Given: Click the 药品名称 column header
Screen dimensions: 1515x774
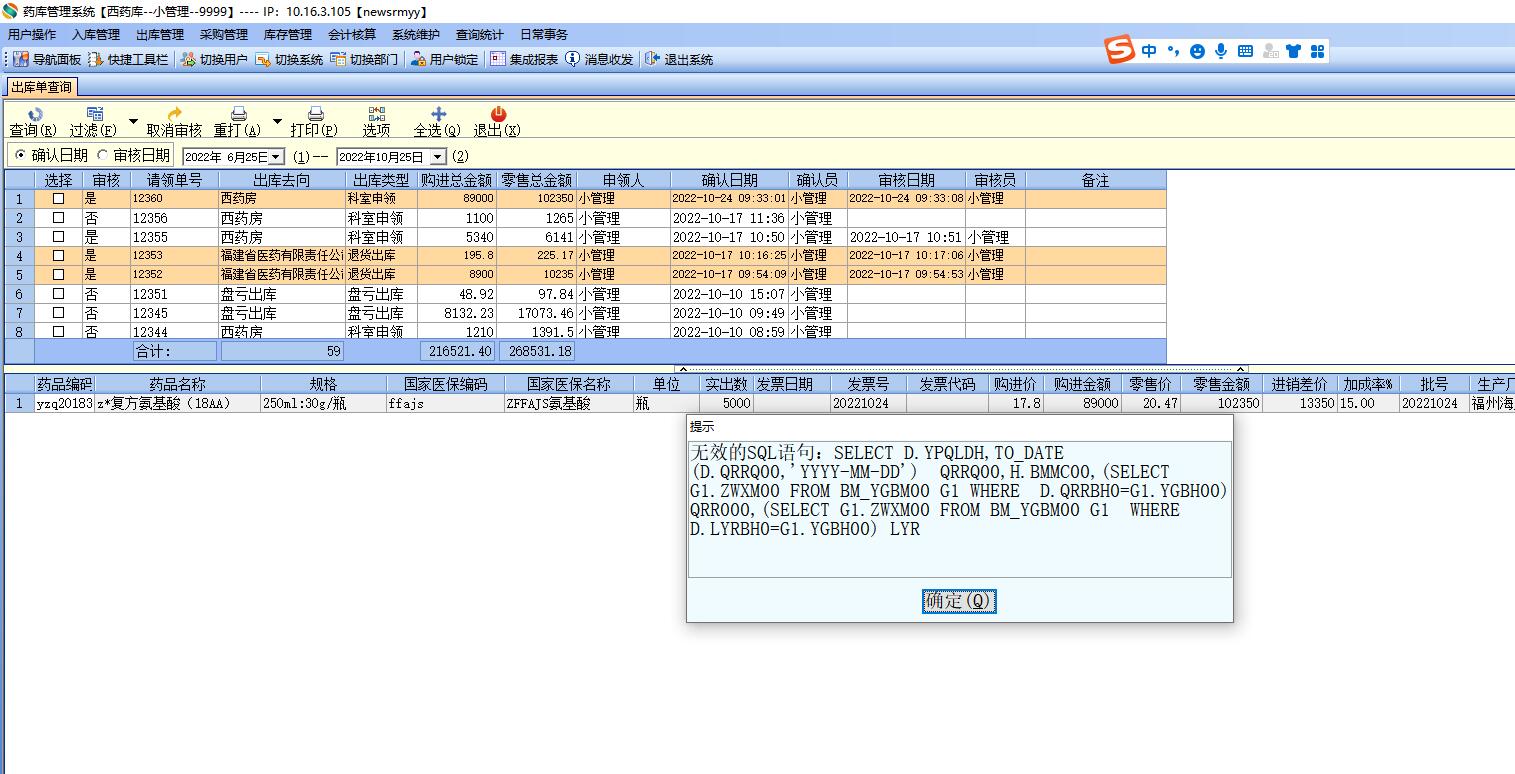Looking at the screenshot, I should click(177, 384).
